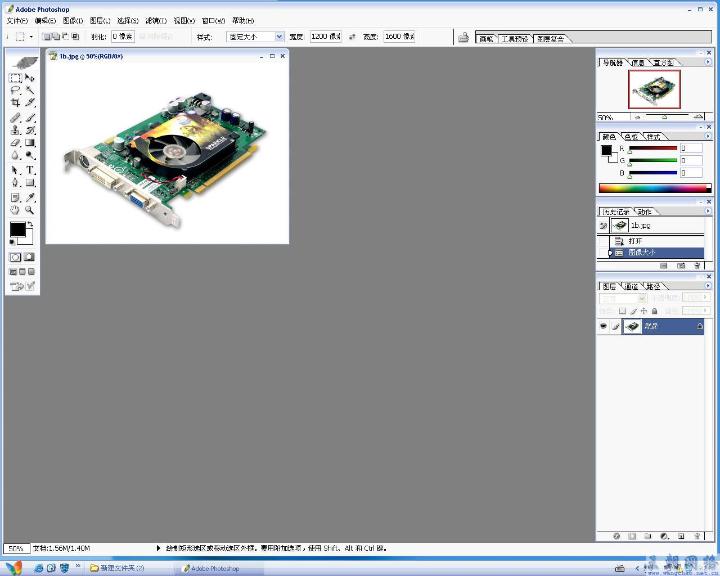Select the Blur tool
This screenshot has height=576, width=720.
coord(15,155)
